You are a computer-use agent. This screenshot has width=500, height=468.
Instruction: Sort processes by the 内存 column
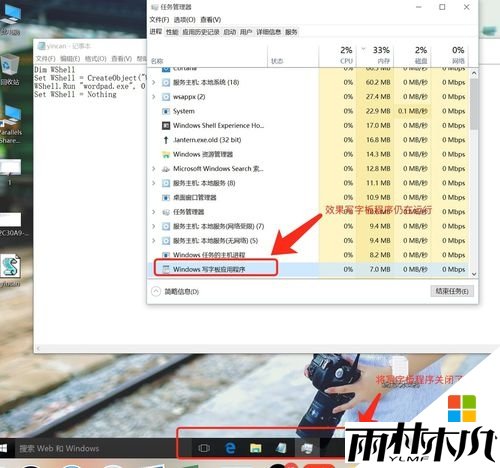click(375, 55)
